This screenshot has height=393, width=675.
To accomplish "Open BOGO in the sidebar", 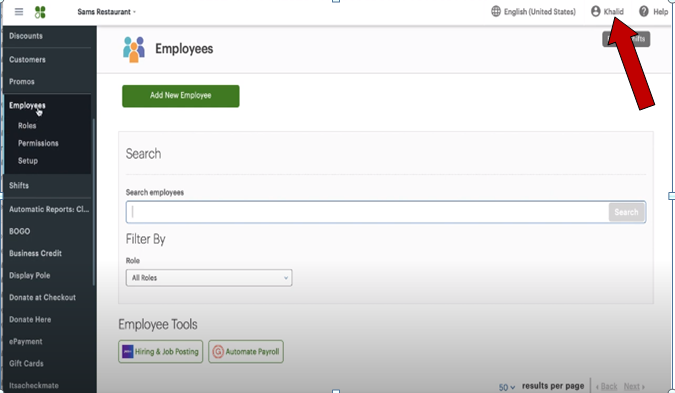I will point(20,231).
